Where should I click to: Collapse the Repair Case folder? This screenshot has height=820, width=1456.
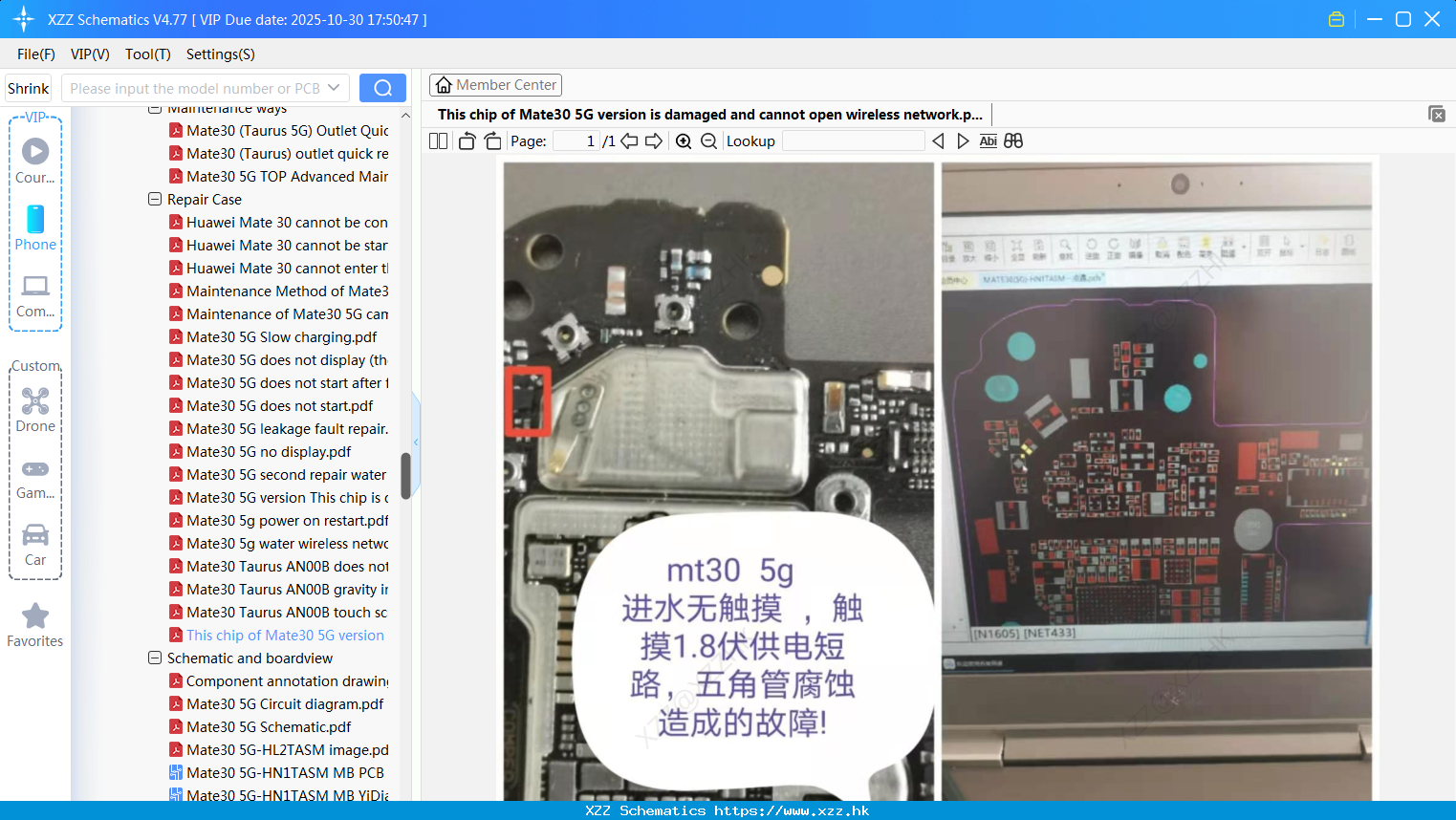155,200
